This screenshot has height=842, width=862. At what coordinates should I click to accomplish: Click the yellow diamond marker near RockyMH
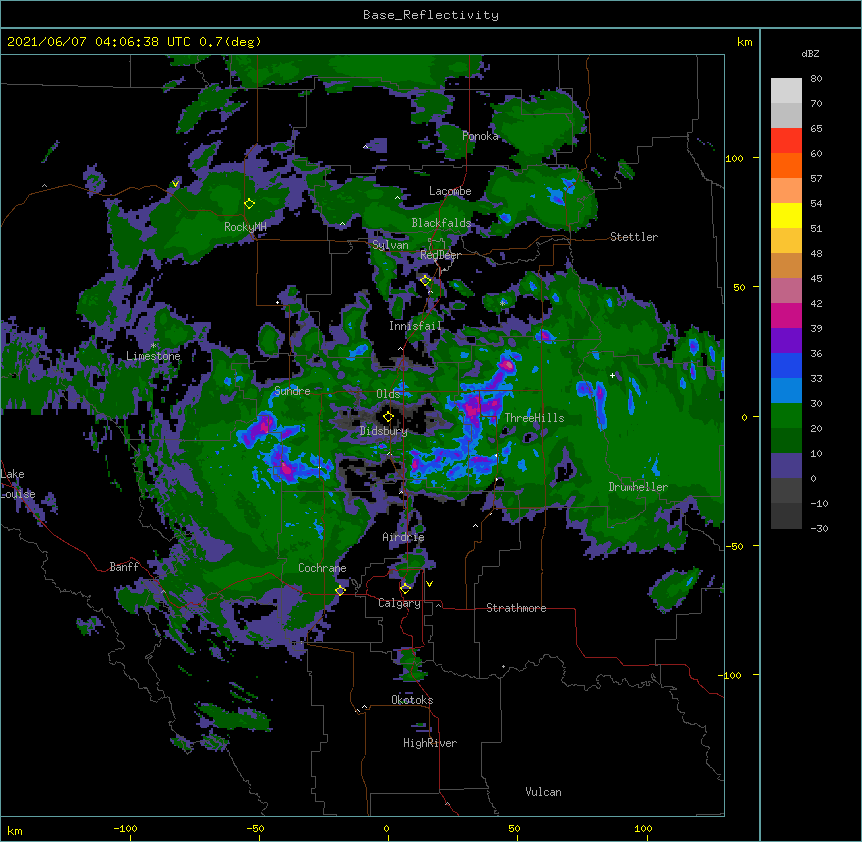pyautogui.click(x=250, y=204)
